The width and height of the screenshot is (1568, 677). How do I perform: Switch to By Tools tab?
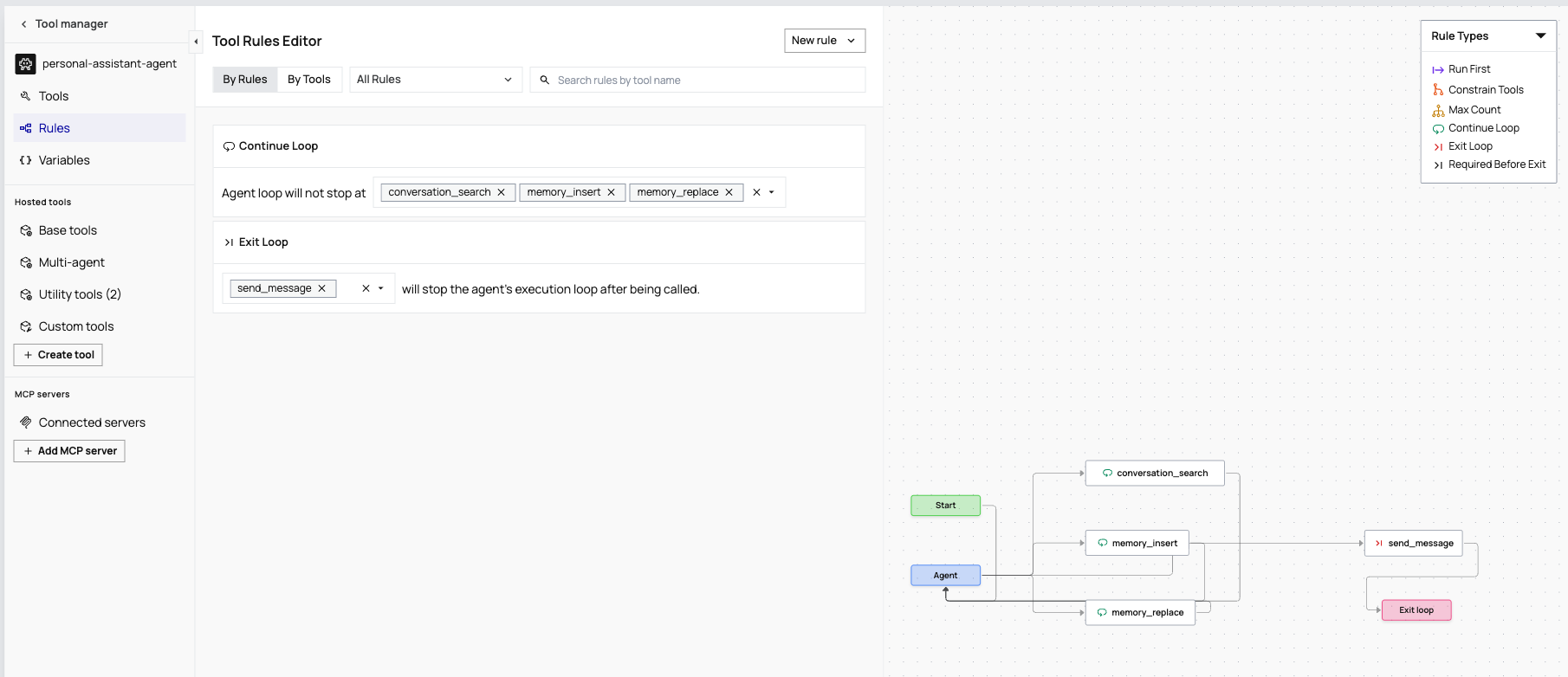[x=309, y=80]
